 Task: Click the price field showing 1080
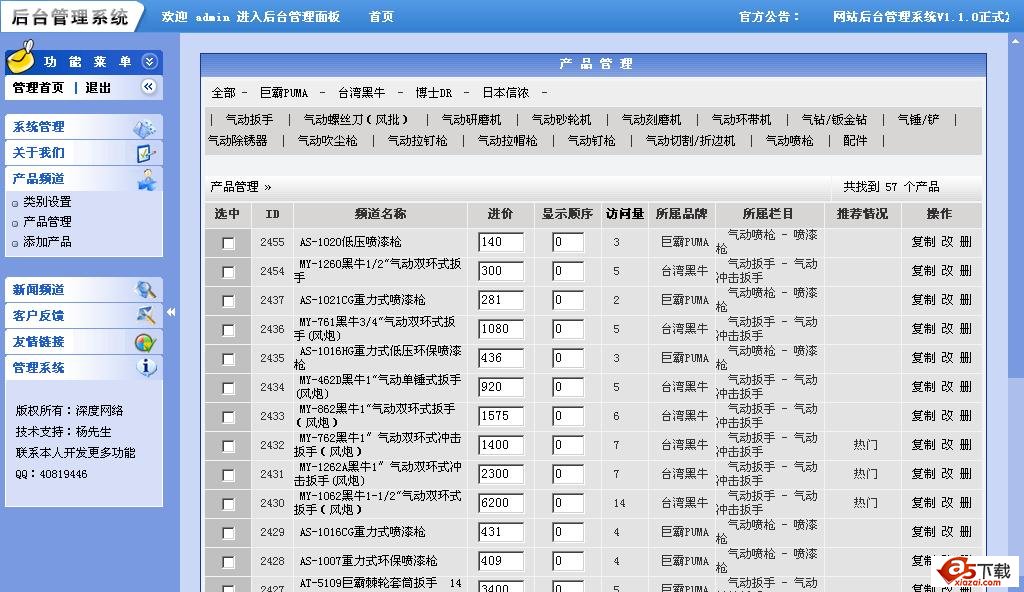501,329
